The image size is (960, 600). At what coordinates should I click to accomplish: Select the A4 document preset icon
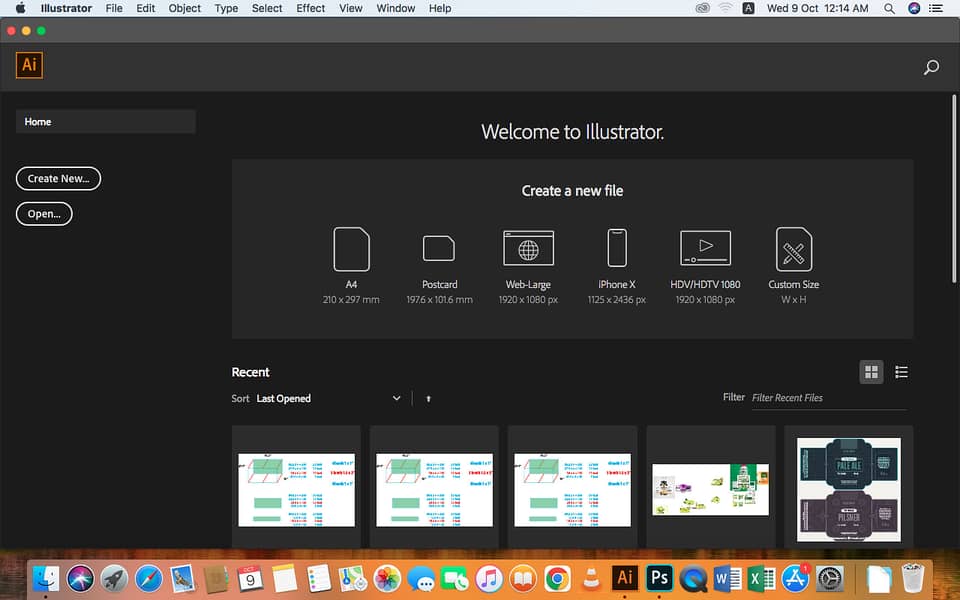(351, 249)
